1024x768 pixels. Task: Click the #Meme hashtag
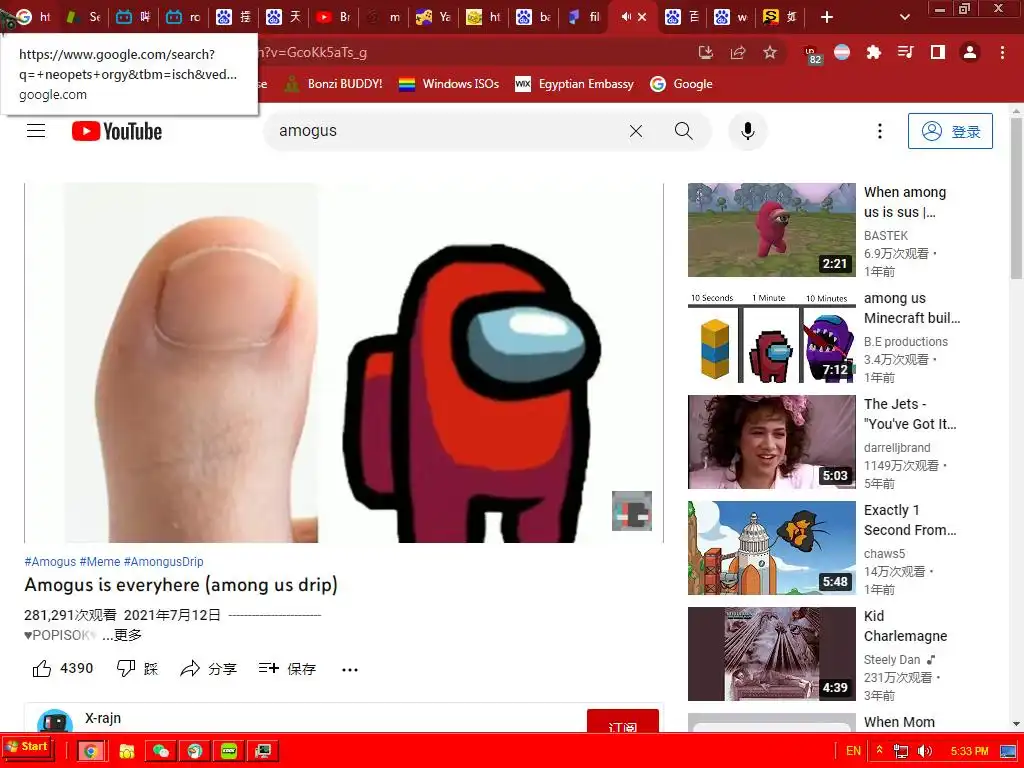[x=100, y=562]
